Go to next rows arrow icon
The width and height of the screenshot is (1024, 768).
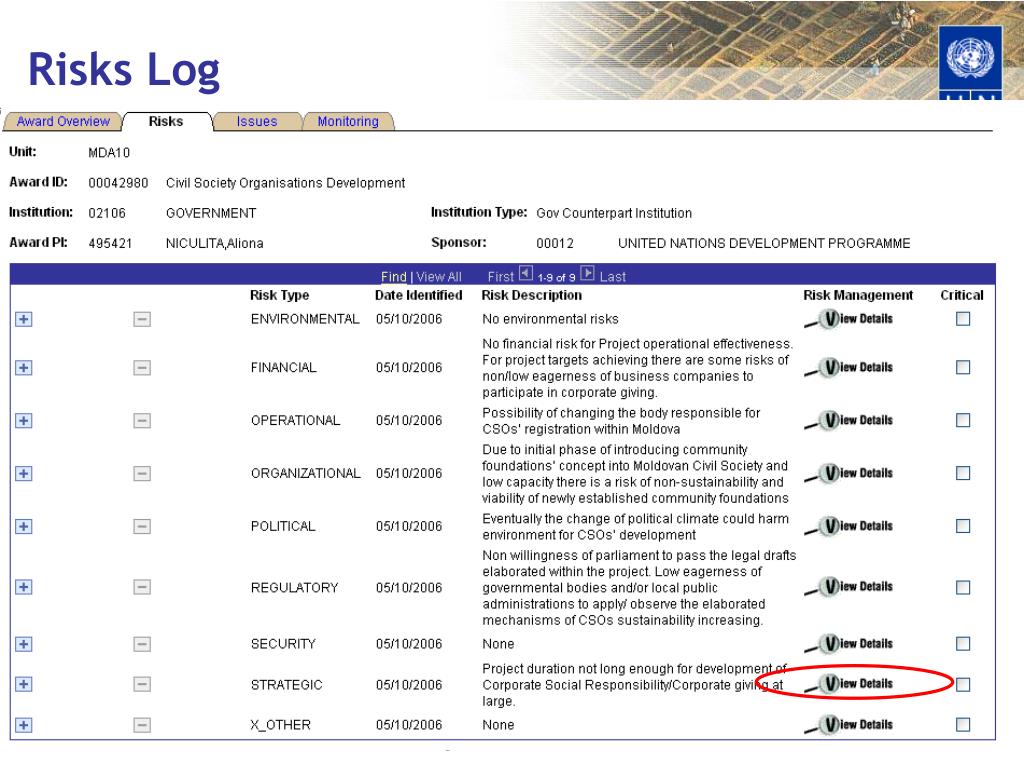pos(587,274)
